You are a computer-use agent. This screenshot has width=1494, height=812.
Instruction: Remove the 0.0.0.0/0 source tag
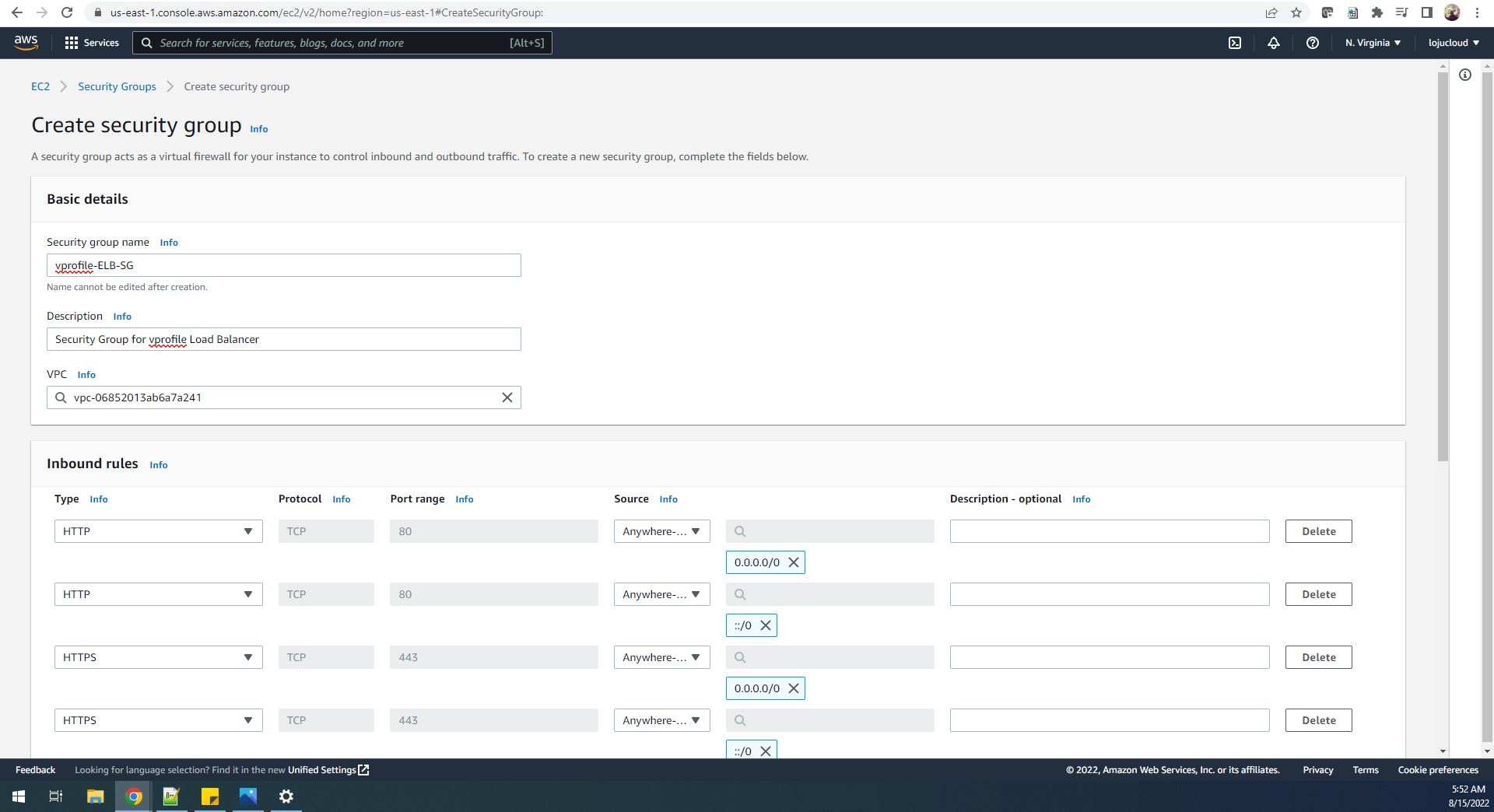click(793, 562)
